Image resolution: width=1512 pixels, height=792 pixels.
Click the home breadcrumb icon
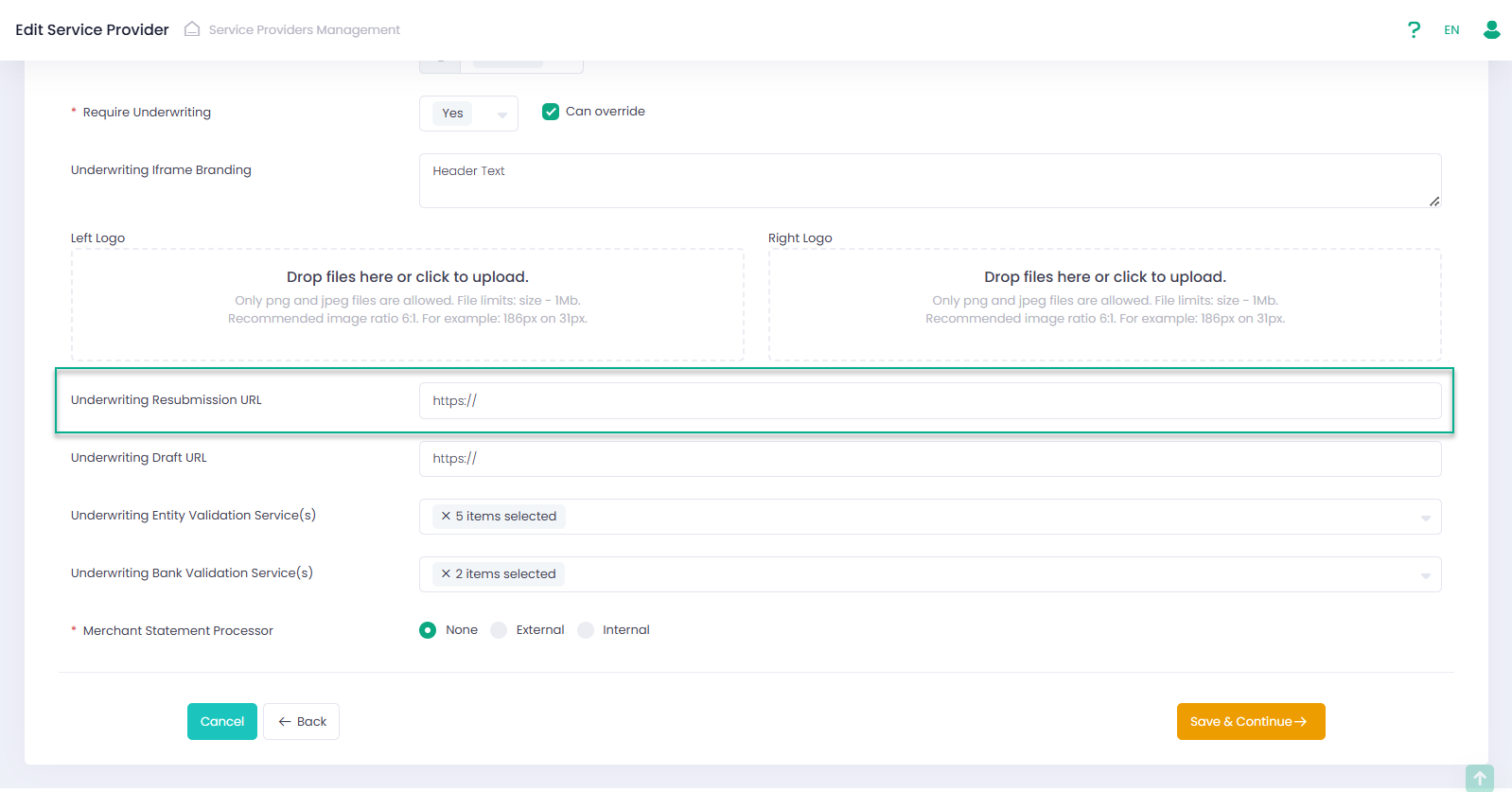(192, 29)
